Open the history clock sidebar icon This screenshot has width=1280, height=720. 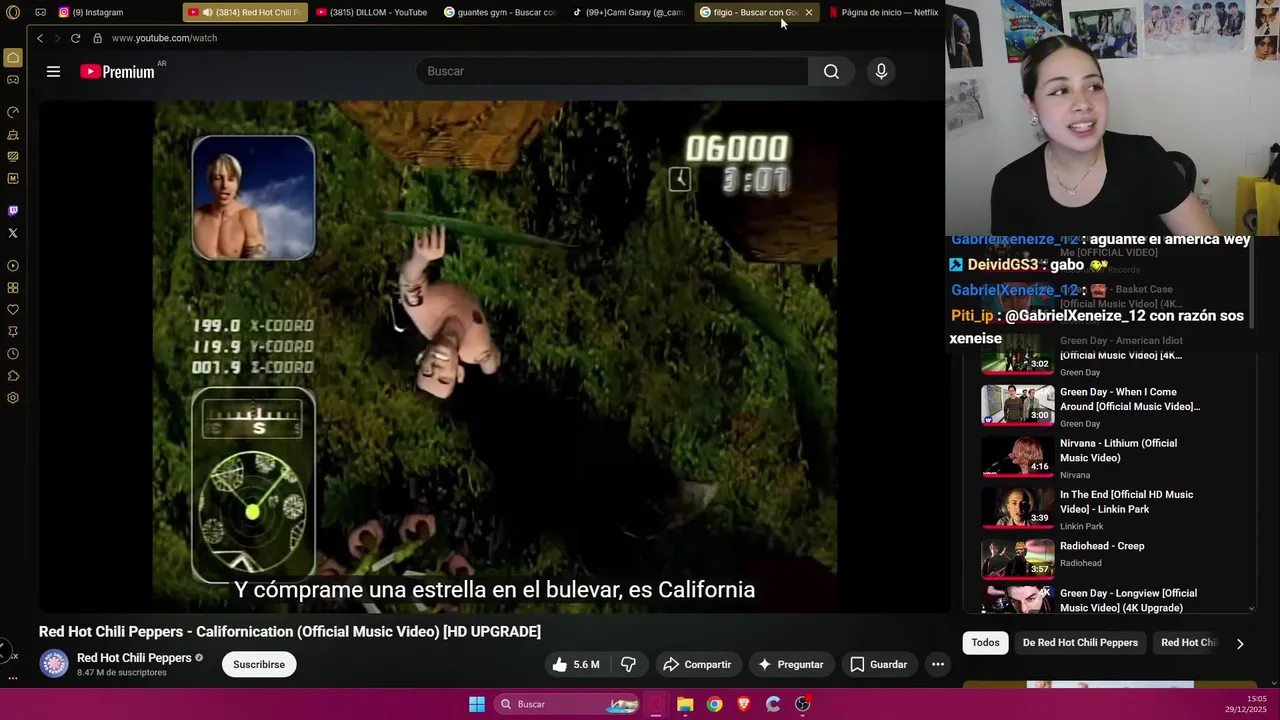pos(13,354)
